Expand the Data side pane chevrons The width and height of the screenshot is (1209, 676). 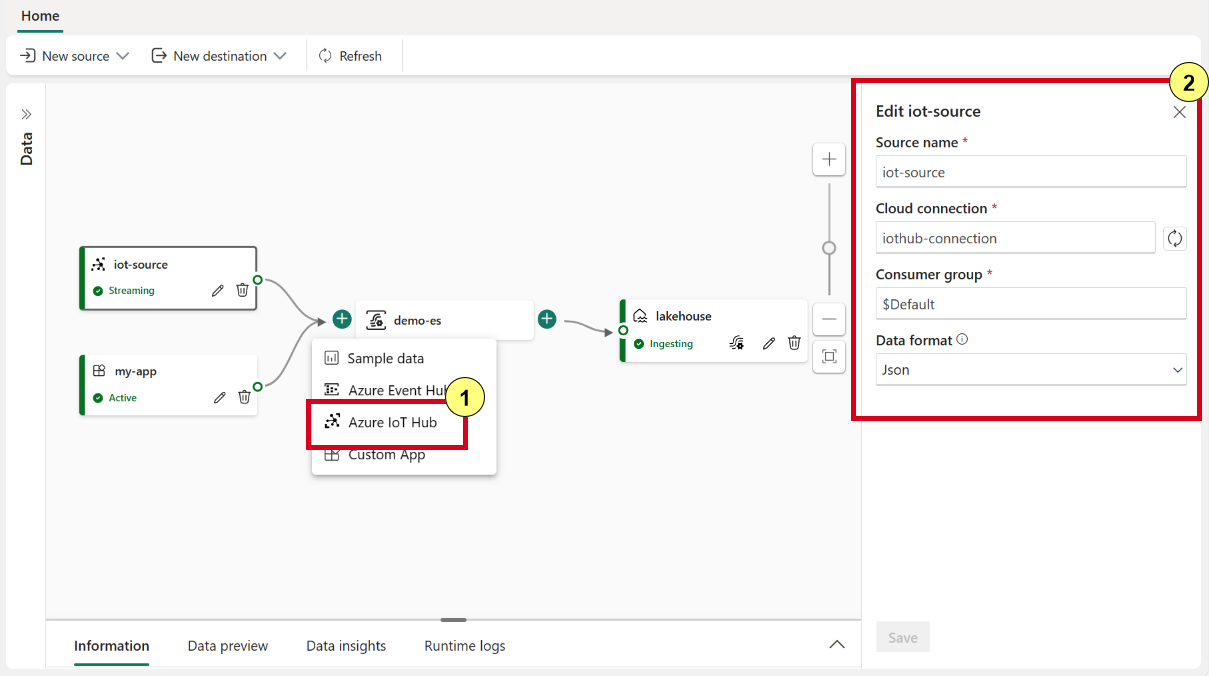point(27,114)
